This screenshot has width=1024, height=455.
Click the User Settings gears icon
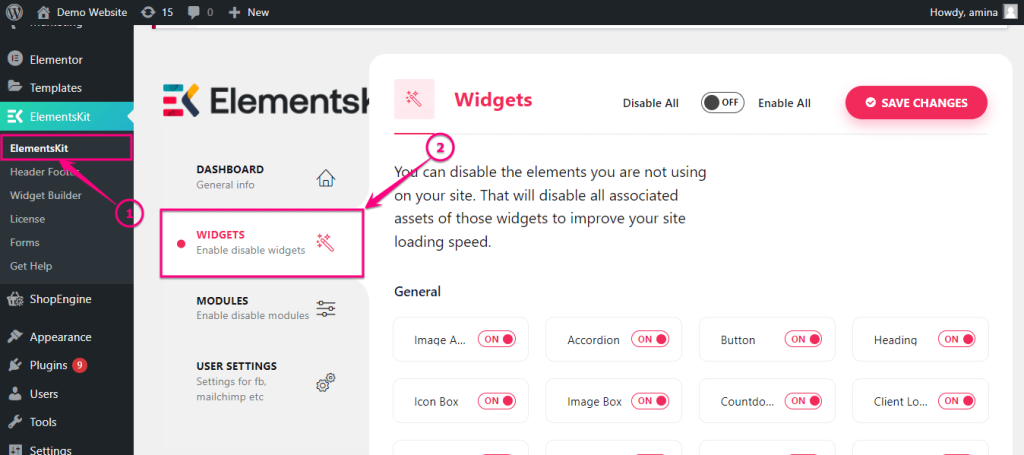point(325,383)
